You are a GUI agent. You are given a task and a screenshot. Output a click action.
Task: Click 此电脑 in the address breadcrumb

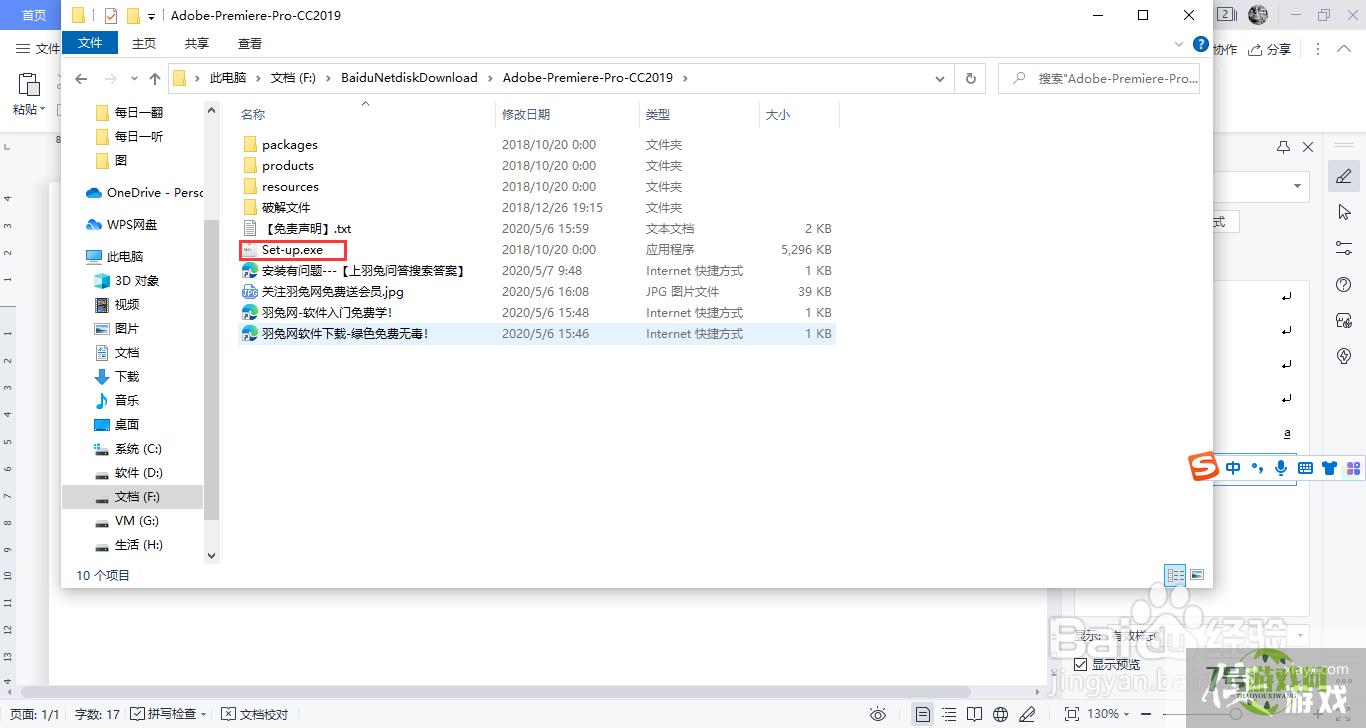pyautogui.click(x=227, y=78)
